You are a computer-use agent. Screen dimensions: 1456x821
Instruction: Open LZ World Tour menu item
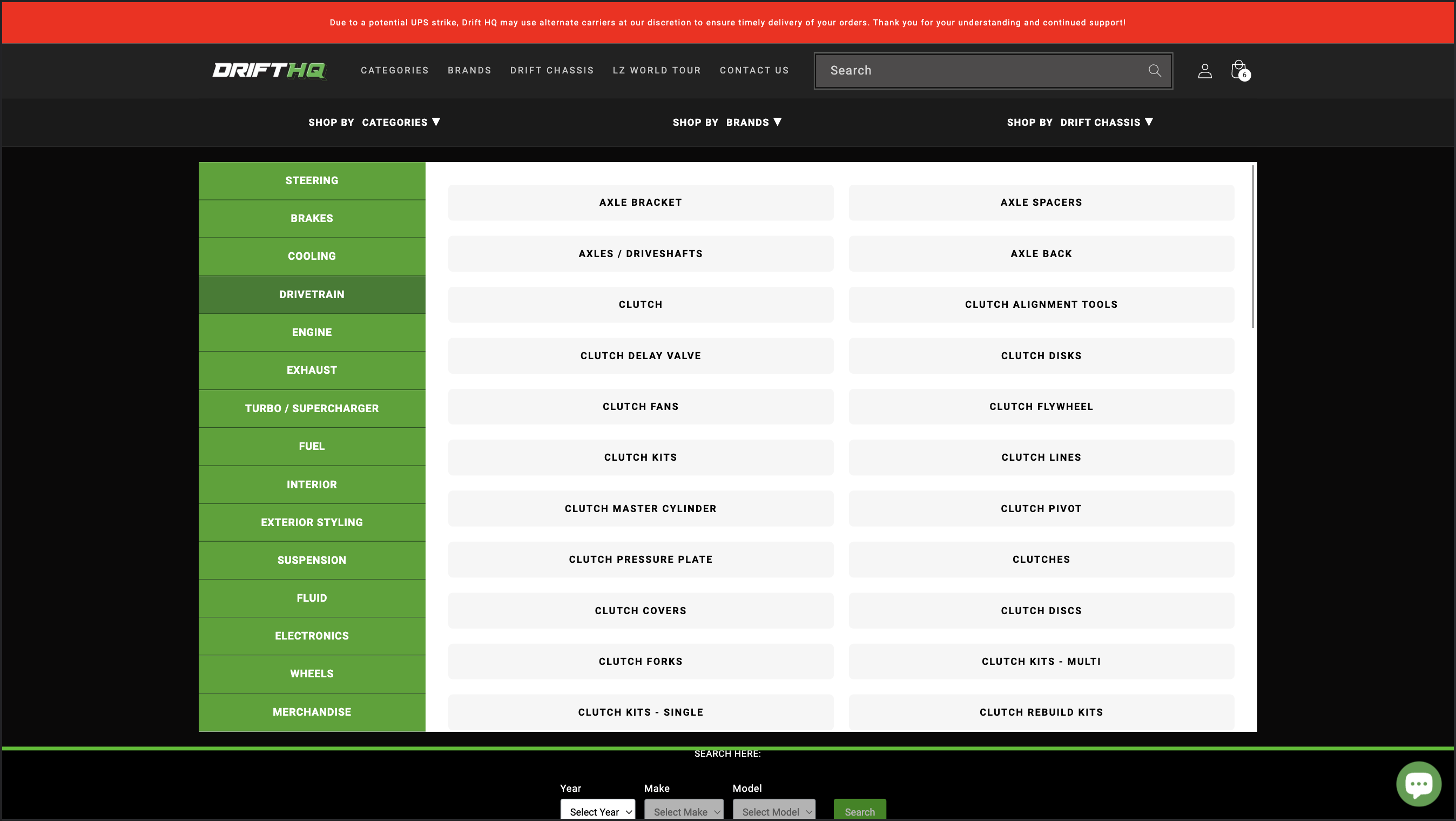tap(657, 70)
